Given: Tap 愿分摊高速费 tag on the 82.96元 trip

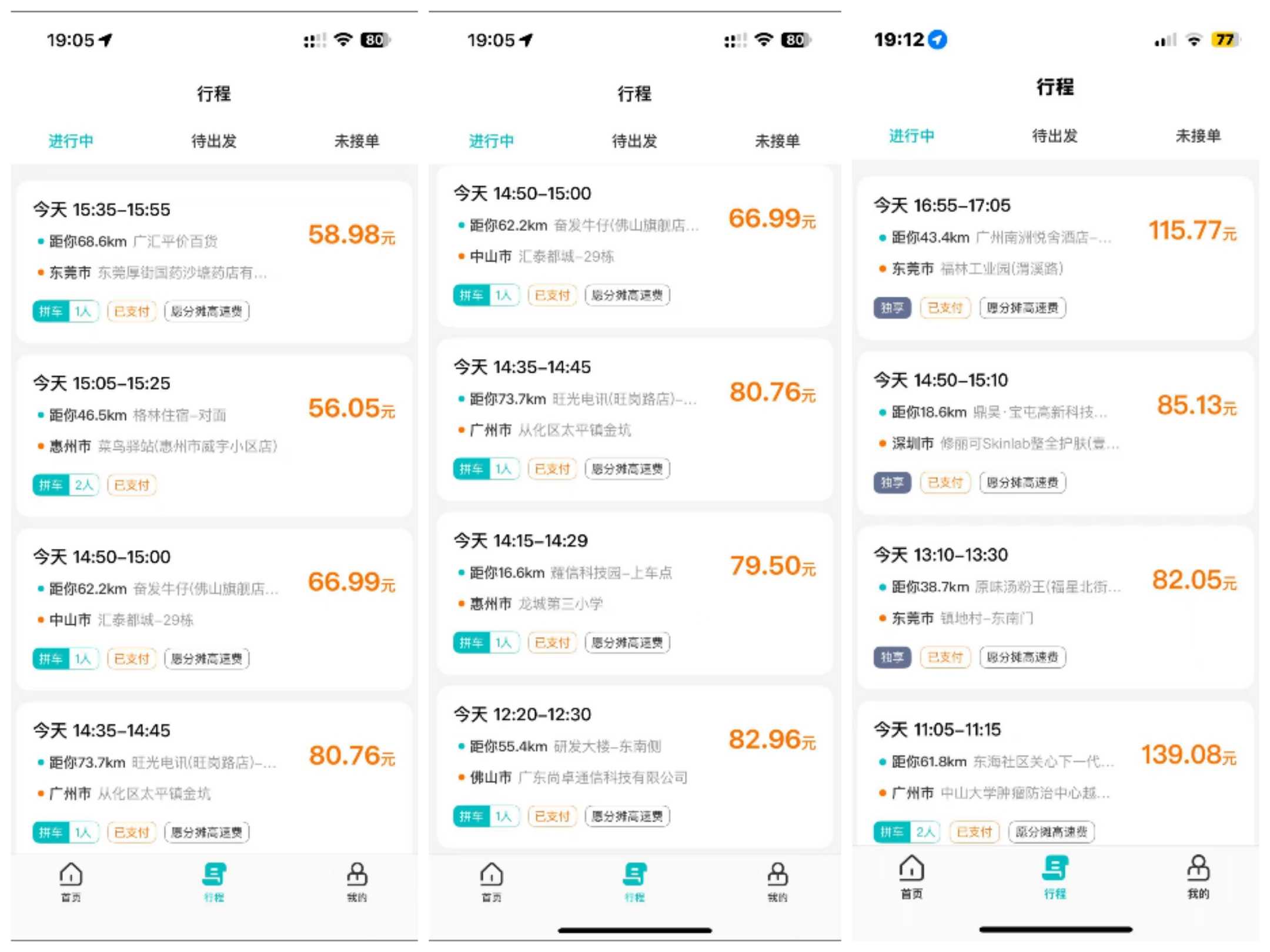Looking at the screenshot, I should coord(627,816).
